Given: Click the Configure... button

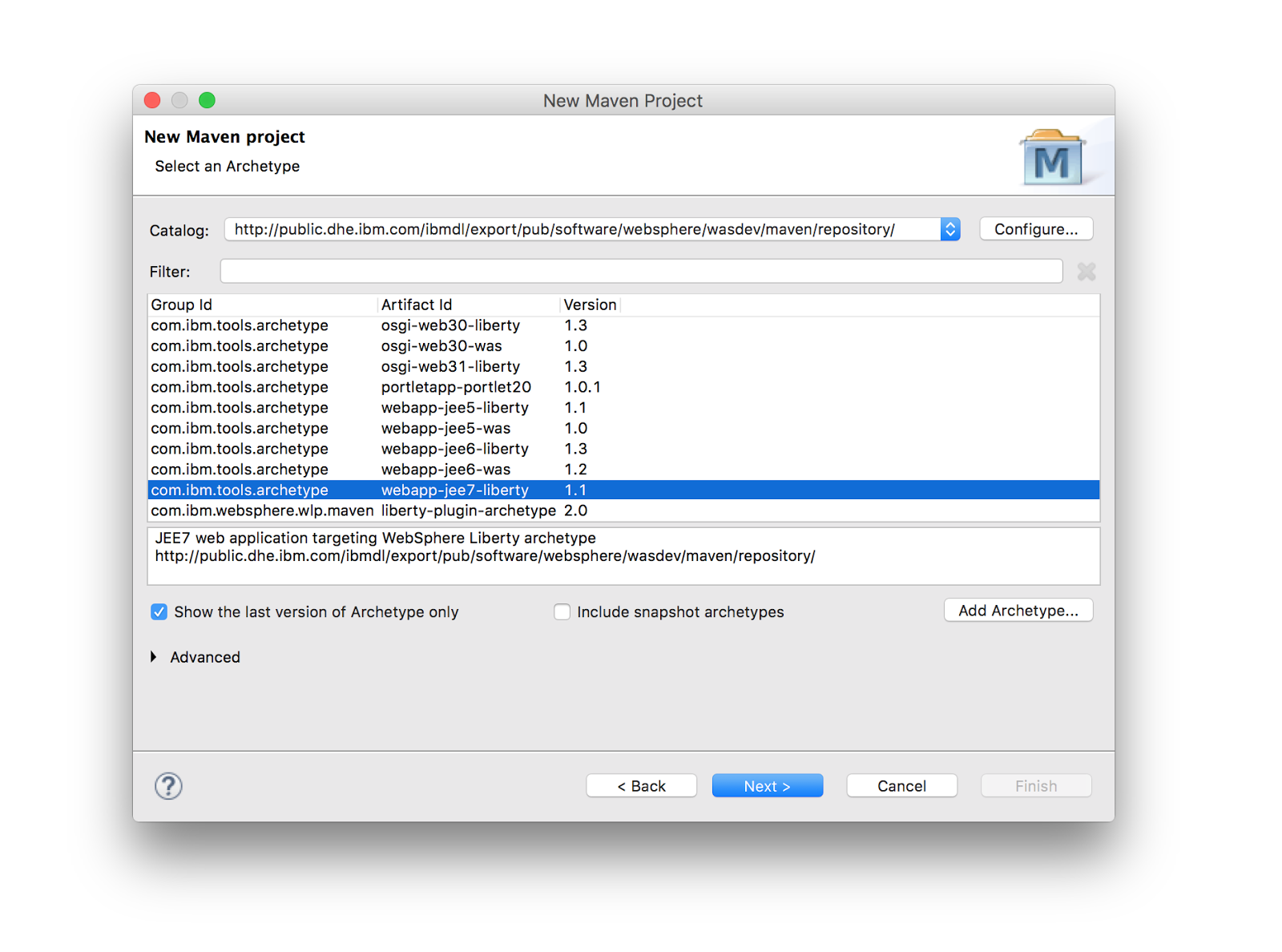Looking at the screenshot, I should [x=1036, y=229].
